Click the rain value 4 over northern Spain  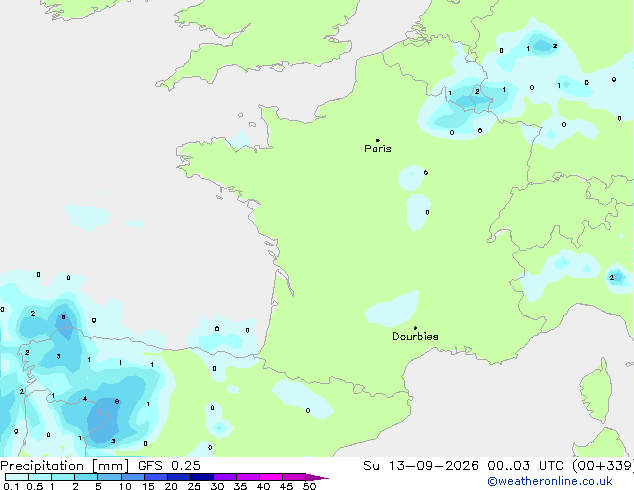85,399
